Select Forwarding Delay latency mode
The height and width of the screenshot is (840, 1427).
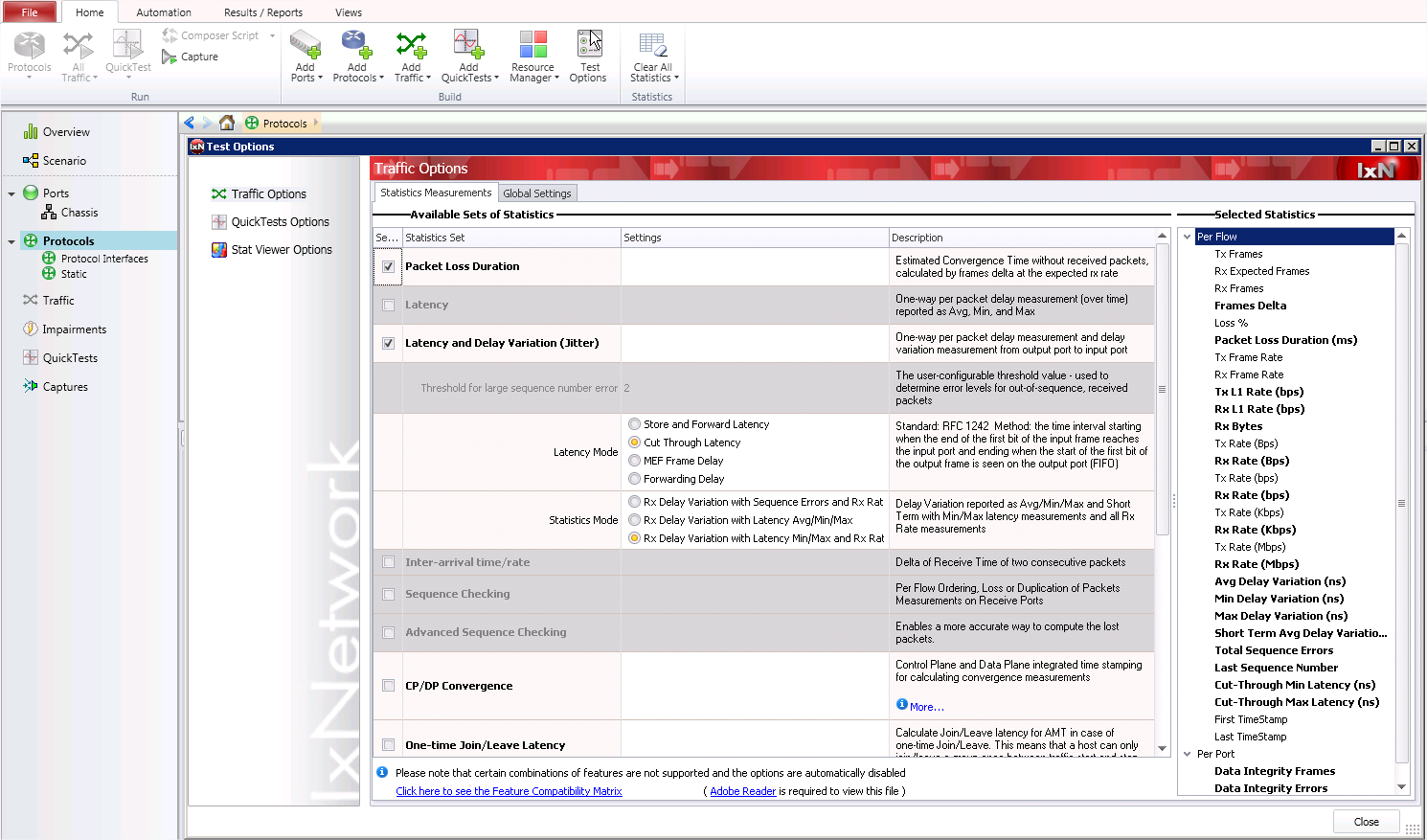[634, 479]
